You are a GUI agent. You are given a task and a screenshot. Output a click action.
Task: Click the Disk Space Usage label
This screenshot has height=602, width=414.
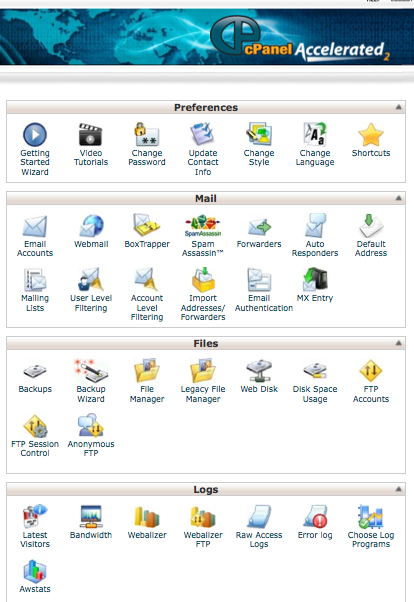point(315,394)
